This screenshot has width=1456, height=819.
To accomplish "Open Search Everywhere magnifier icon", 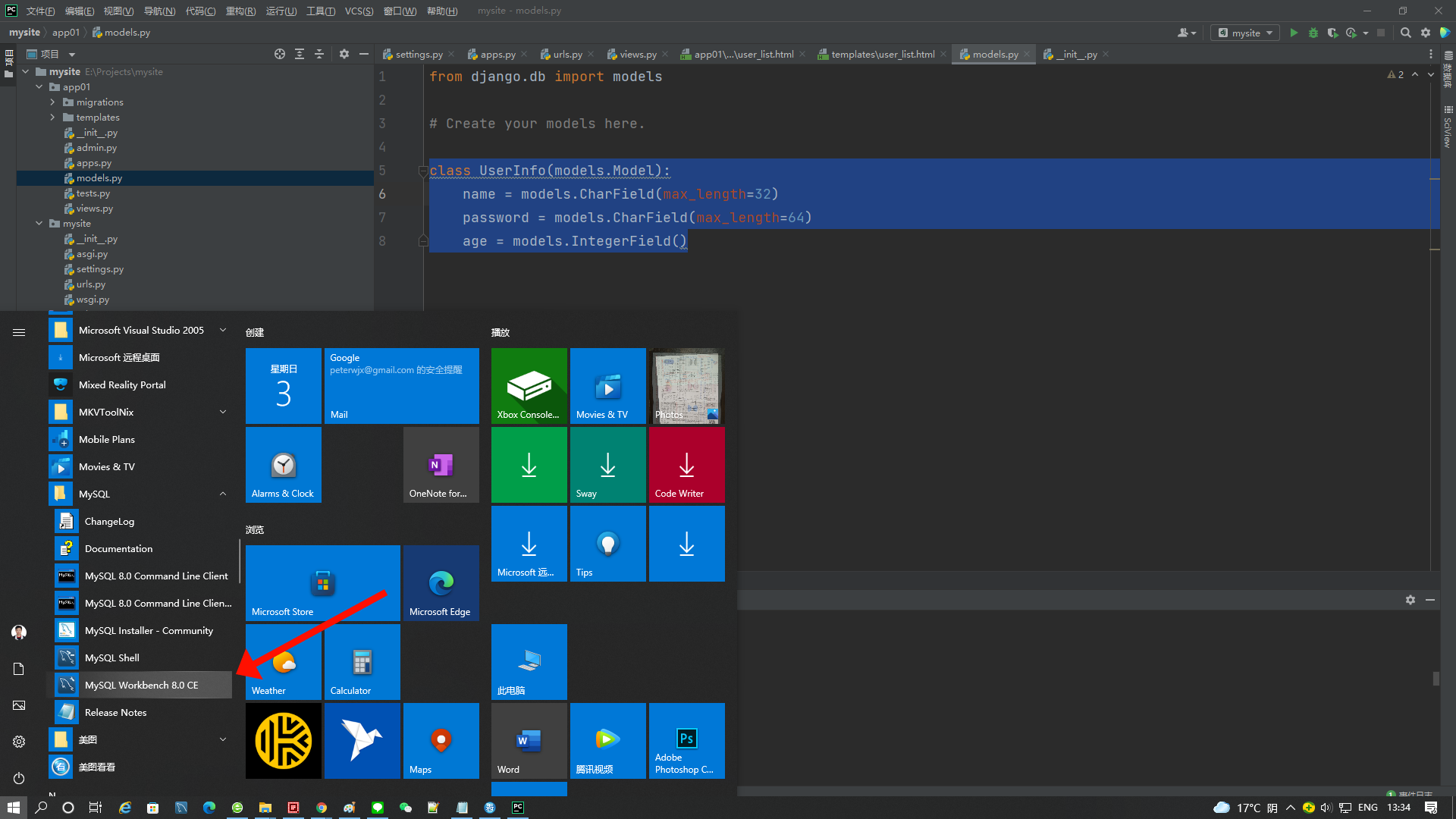I will [1406, 33].
